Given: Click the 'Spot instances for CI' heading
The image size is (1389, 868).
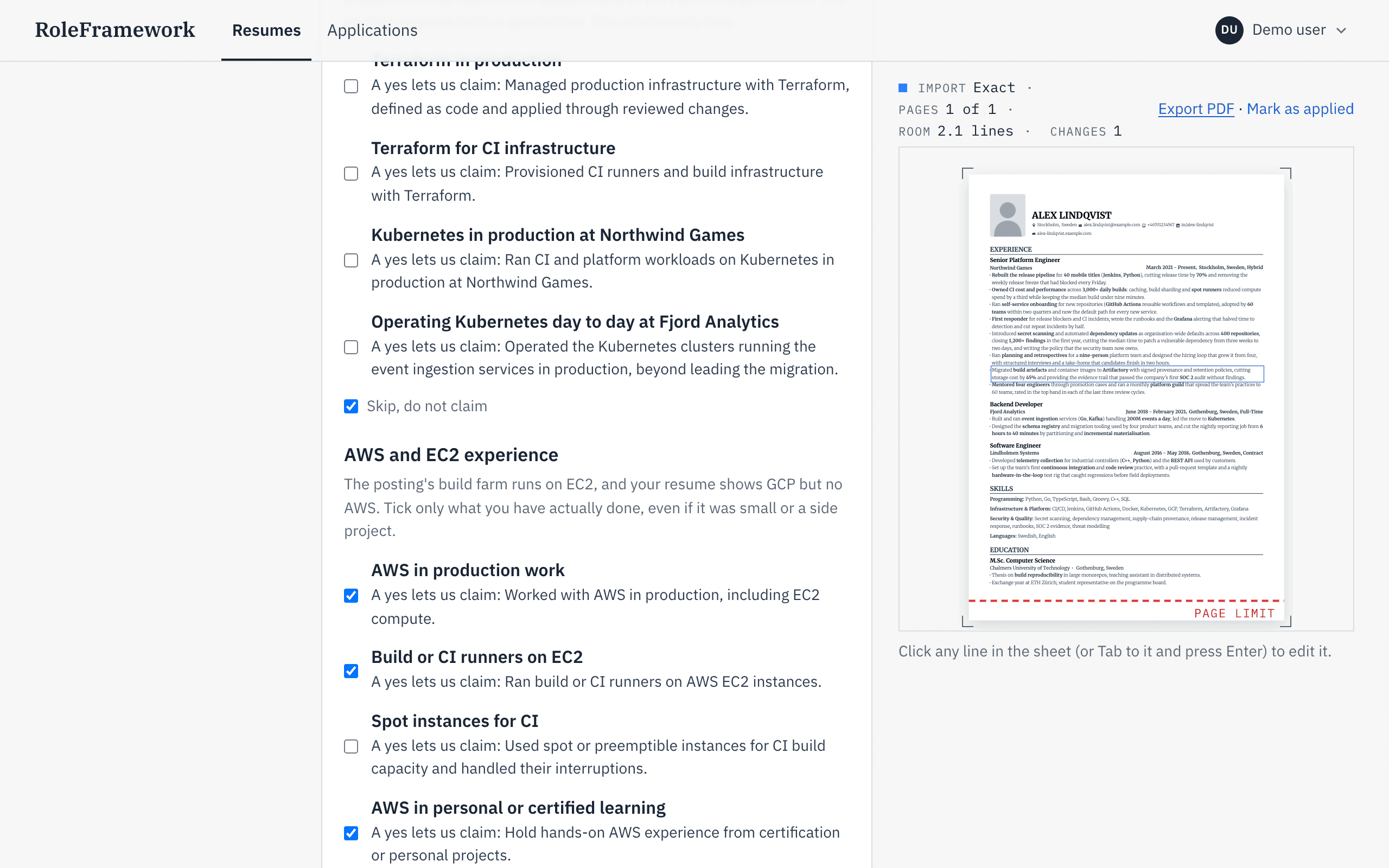Looking at the screenshot, I should (x=455, y=720).
